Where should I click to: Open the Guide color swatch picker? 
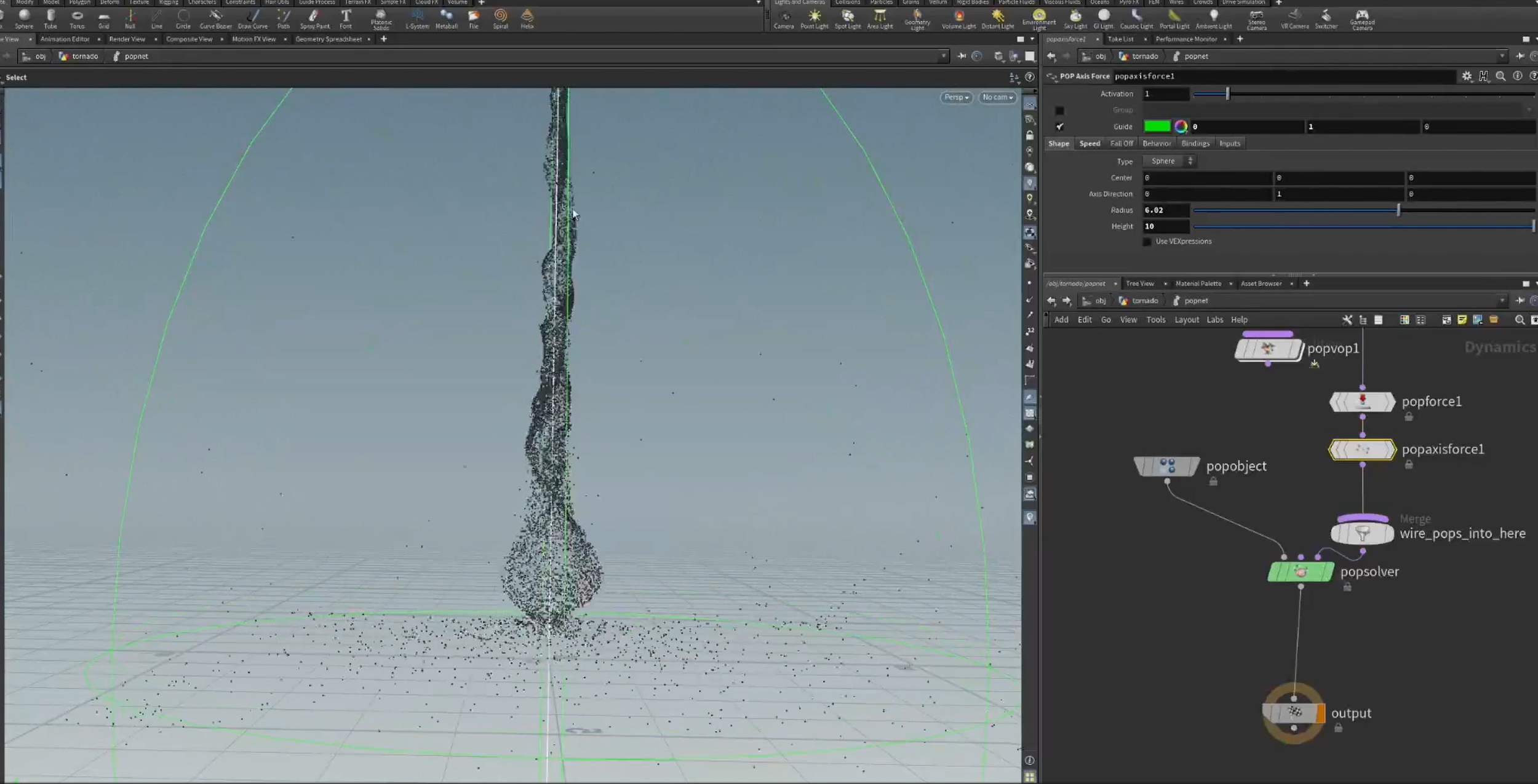pos(1181,126)
